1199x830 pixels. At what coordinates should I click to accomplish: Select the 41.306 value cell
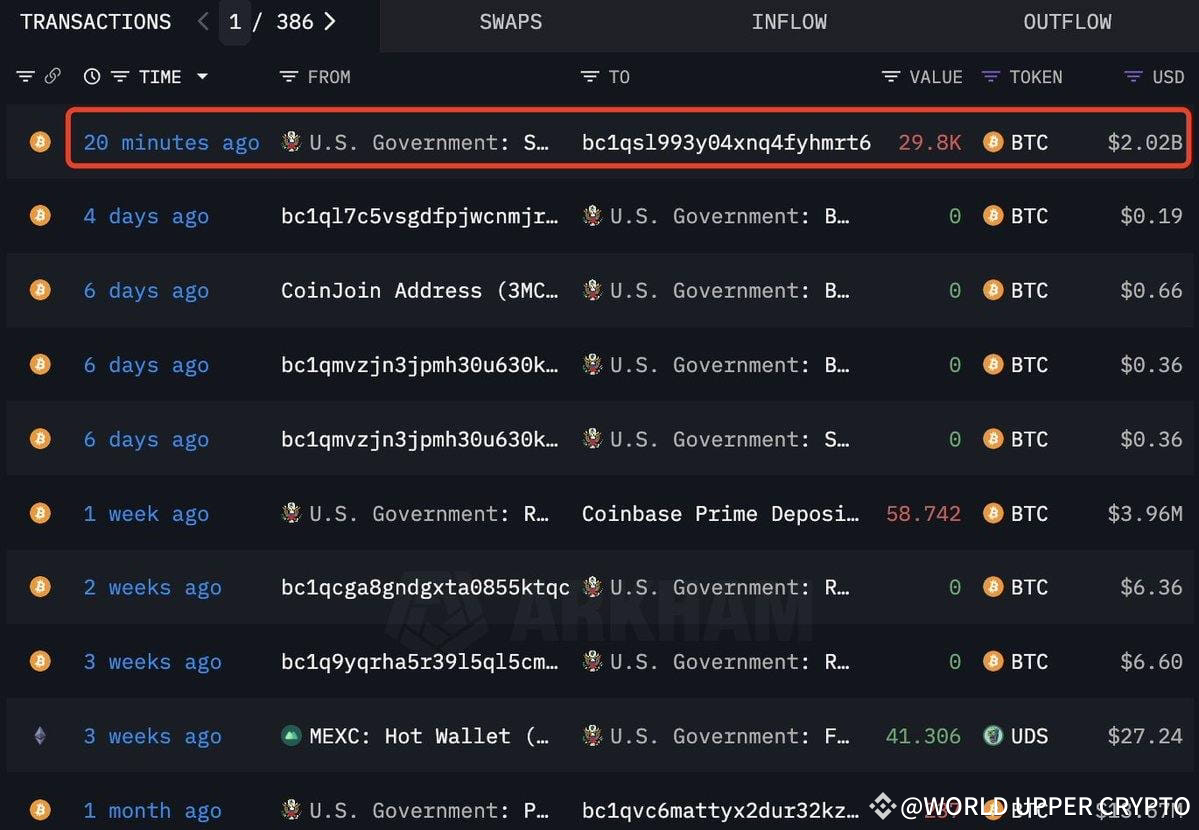point(923,736)
